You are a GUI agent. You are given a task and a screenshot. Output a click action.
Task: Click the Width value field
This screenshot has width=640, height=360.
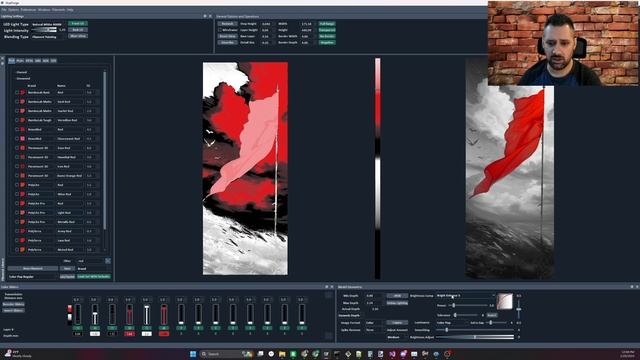(307, 24)
